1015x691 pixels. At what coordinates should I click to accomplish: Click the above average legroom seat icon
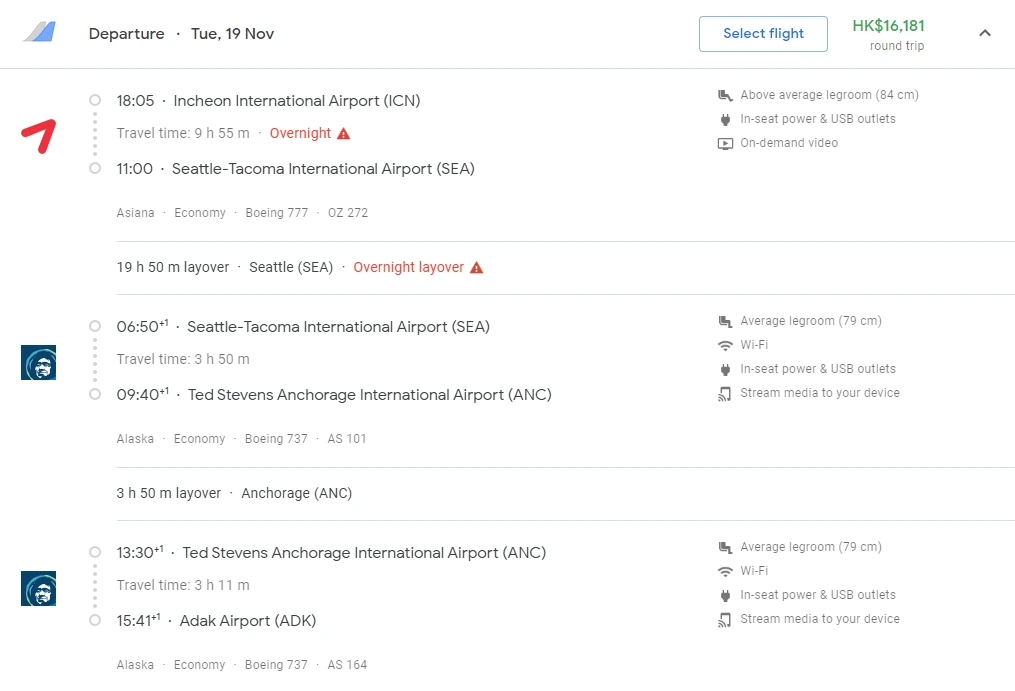pos(726,95)
